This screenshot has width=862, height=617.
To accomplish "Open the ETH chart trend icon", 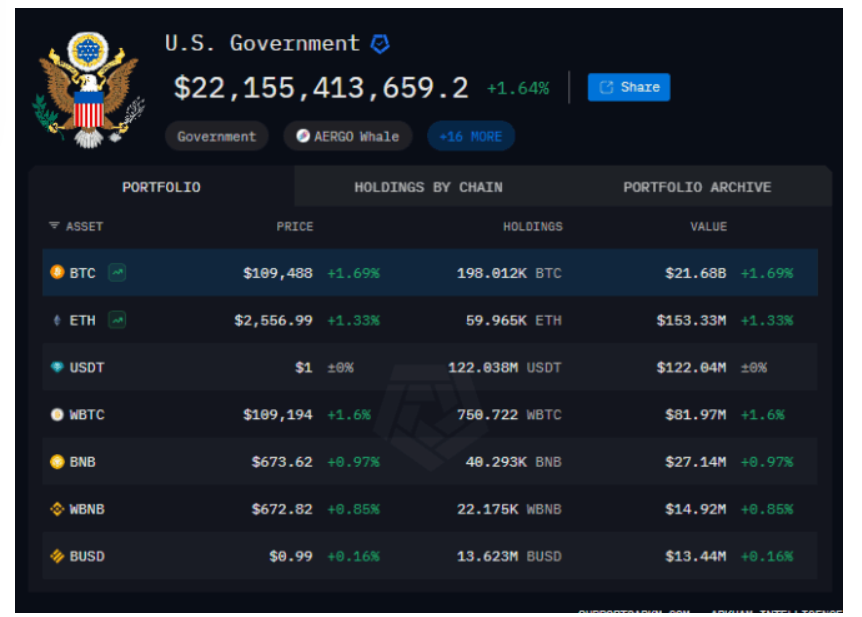I will tap(117, 319).
